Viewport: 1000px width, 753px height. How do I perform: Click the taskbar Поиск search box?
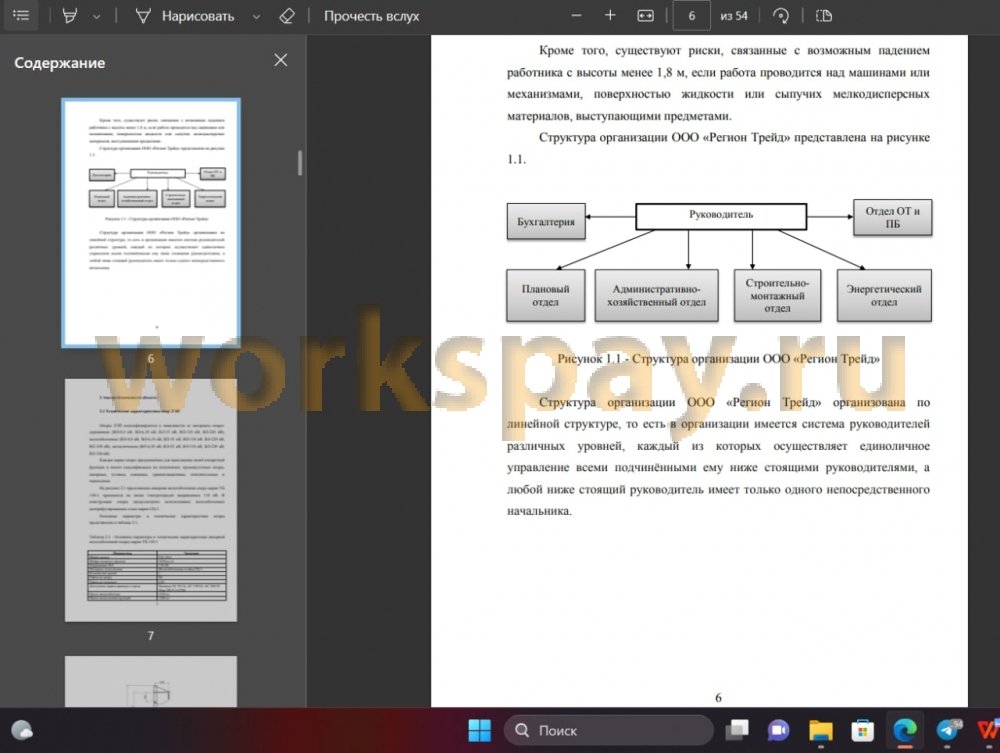[x=608, y=730]
